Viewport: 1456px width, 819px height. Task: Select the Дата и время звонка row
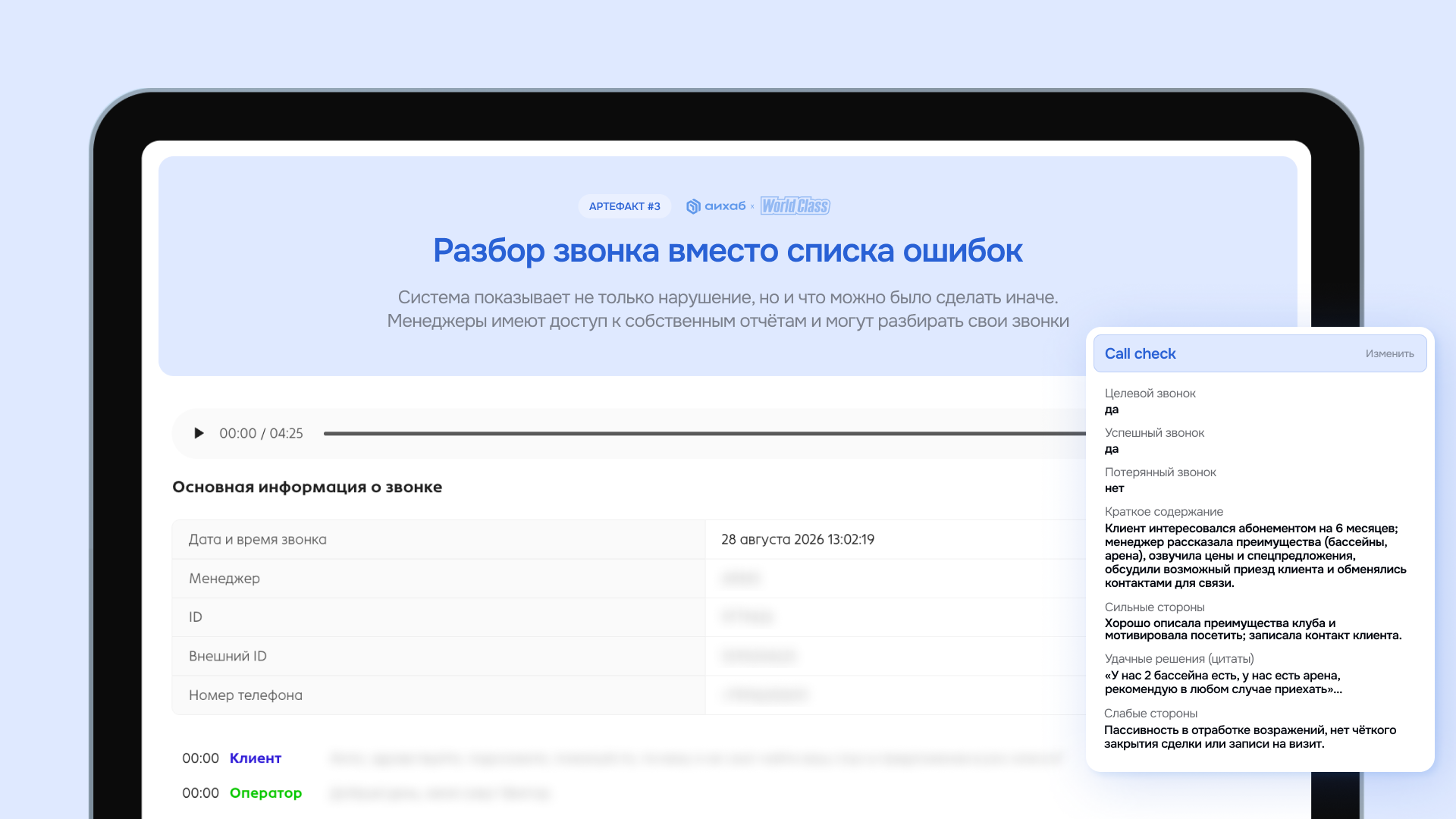(x=629, y=539)
